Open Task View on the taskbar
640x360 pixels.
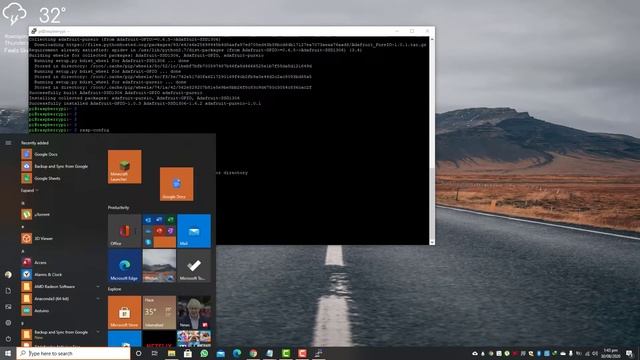pos(155,353)
